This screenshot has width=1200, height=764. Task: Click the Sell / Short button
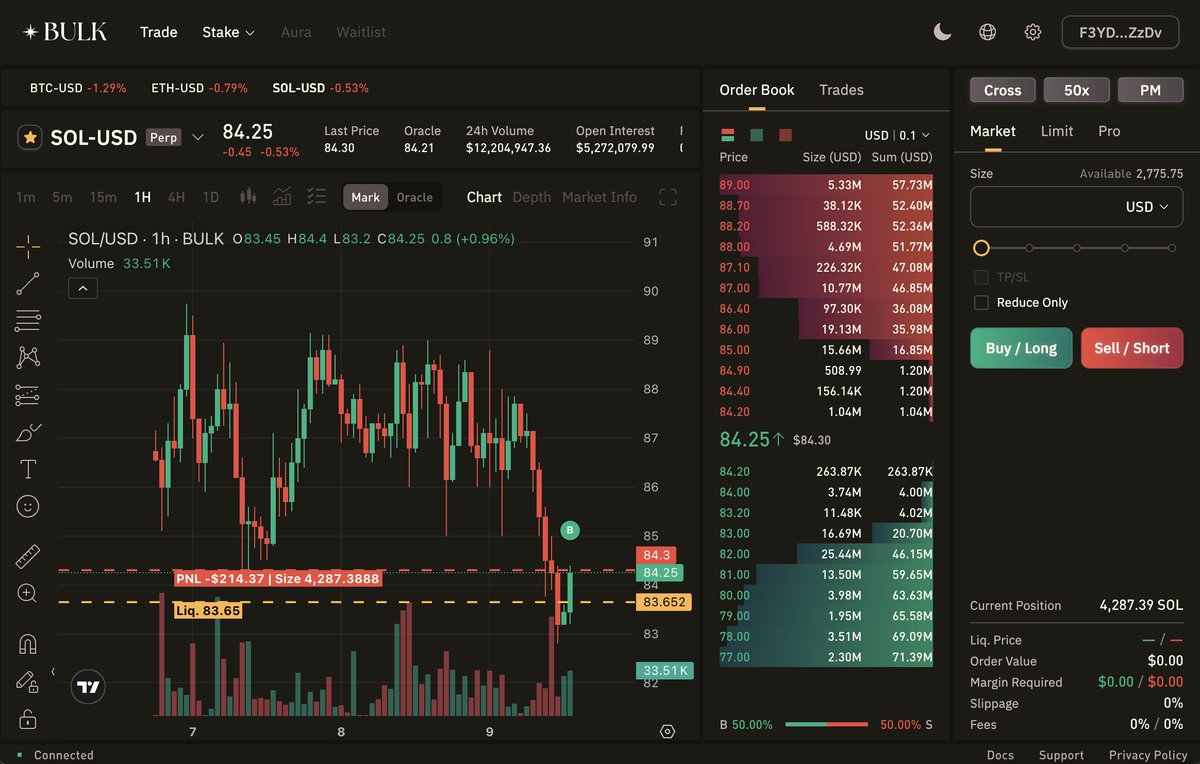click(x=1132, y=348)
